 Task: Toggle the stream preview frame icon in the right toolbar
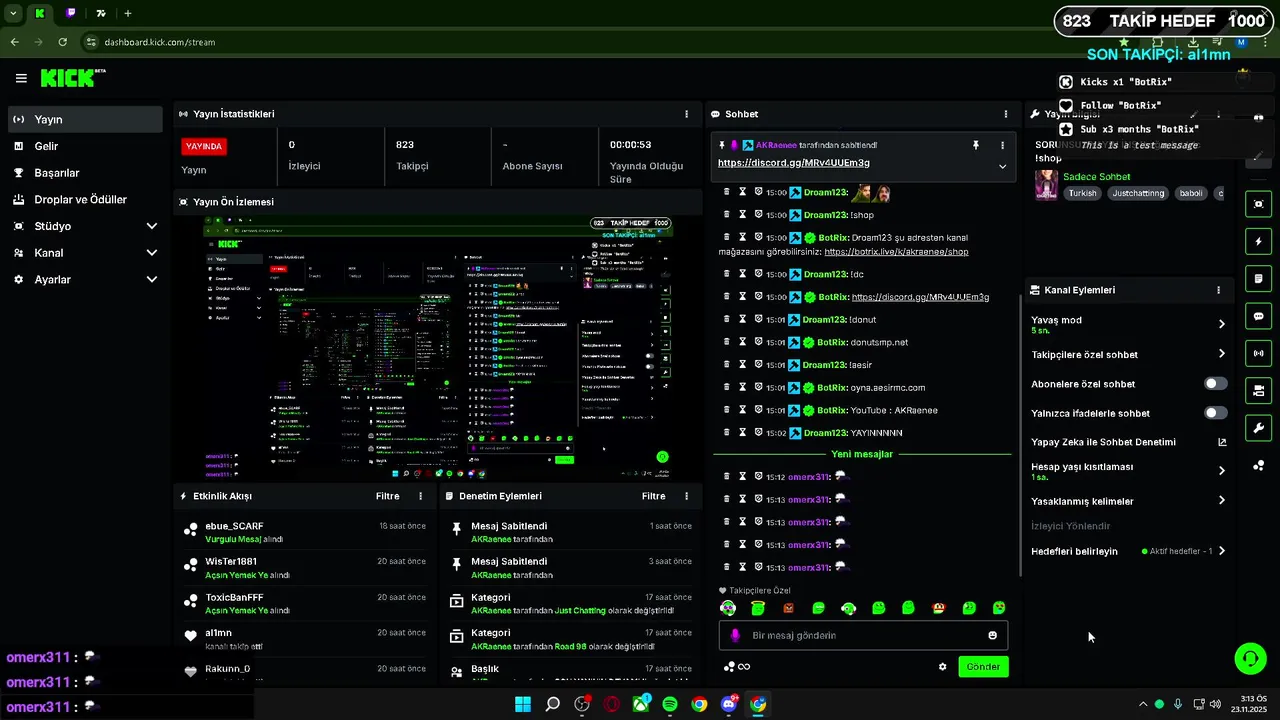pos(1259,204)
